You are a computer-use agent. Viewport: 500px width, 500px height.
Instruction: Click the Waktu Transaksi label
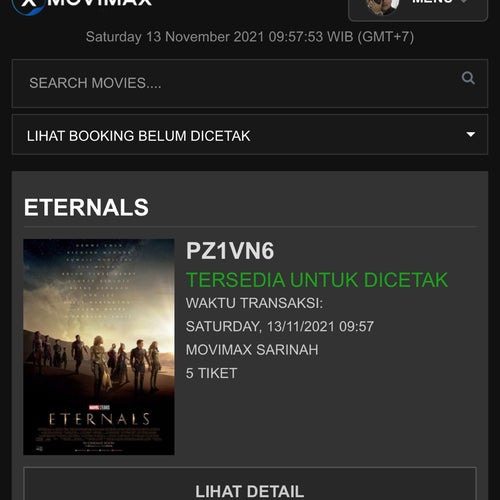tap(254, 303)
